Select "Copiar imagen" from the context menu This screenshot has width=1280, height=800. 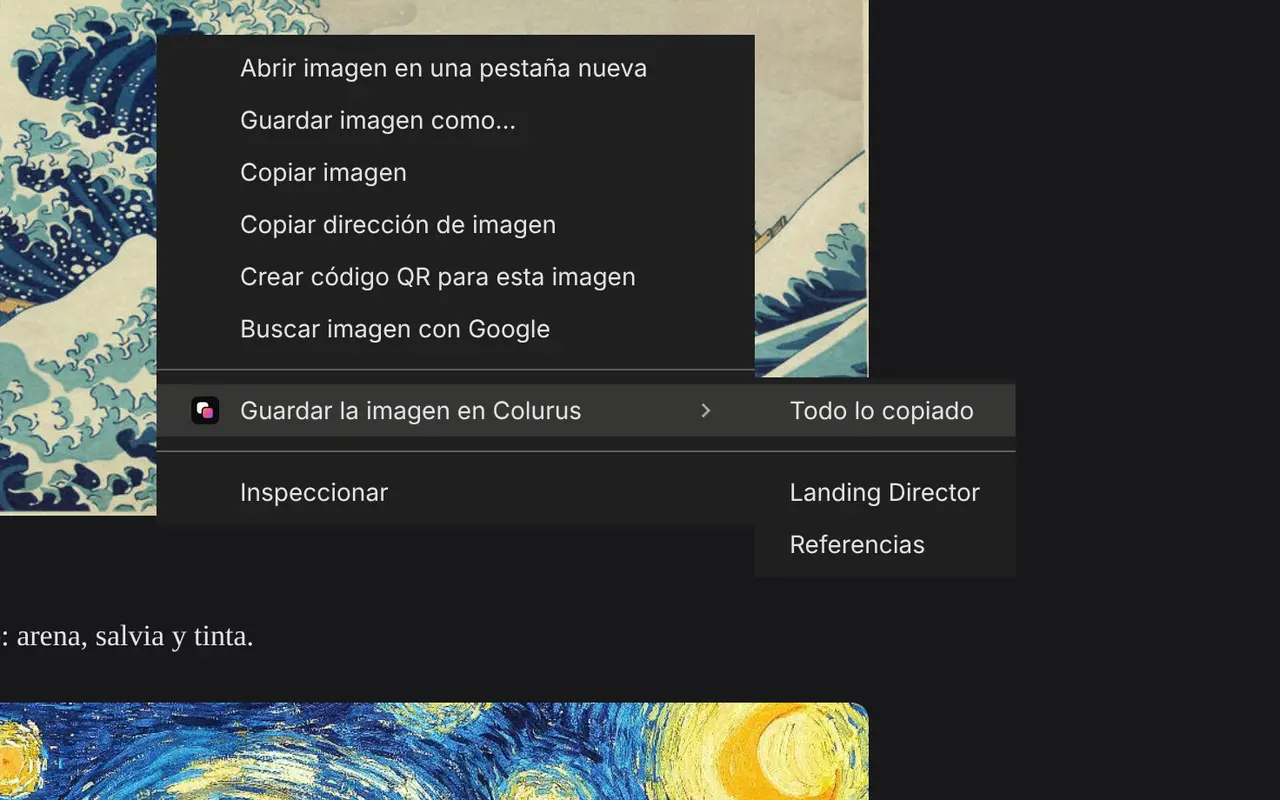point(455,172)
